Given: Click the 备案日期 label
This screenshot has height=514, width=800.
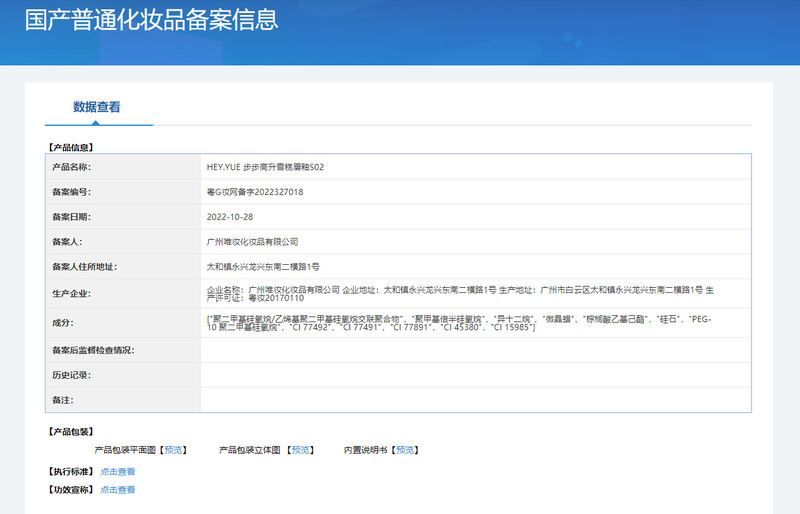Looking at the screenshot, I should 71,216.
